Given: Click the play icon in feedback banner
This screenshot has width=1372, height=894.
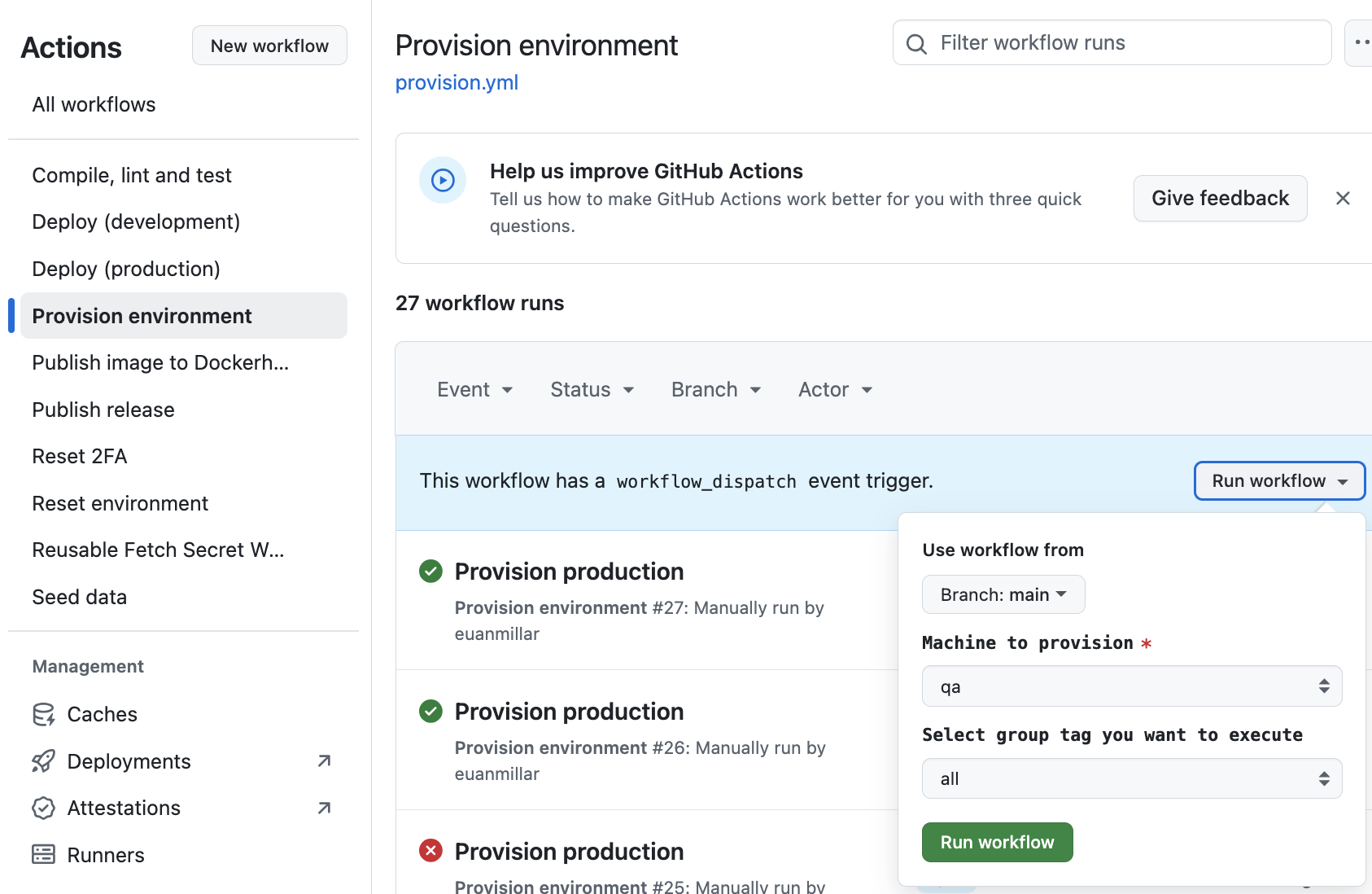Looking at the screenshot, I should 443,180.
